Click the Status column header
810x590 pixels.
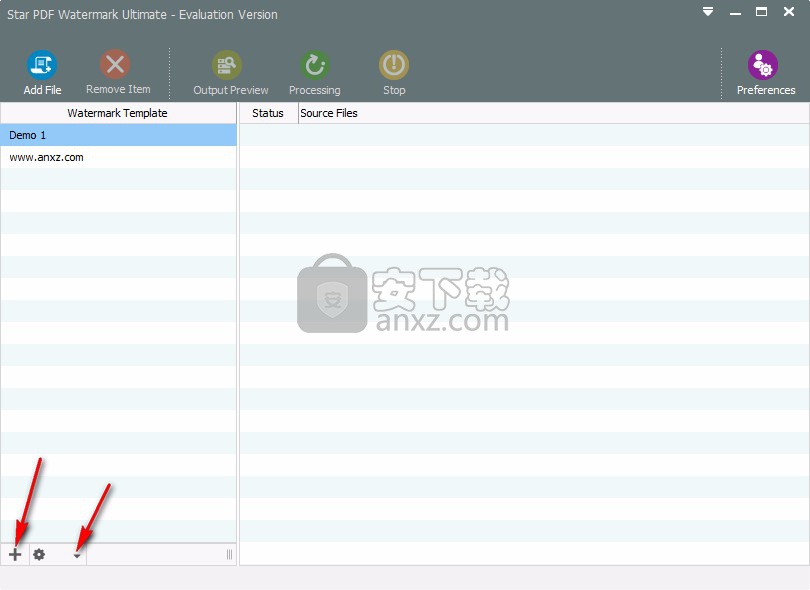click(268, 113)
